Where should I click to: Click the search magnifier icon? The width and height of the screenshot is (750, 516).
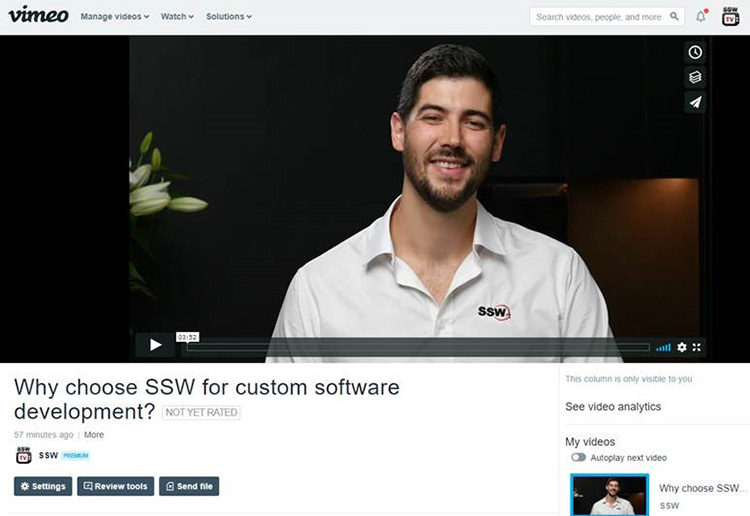coord(675,17)
